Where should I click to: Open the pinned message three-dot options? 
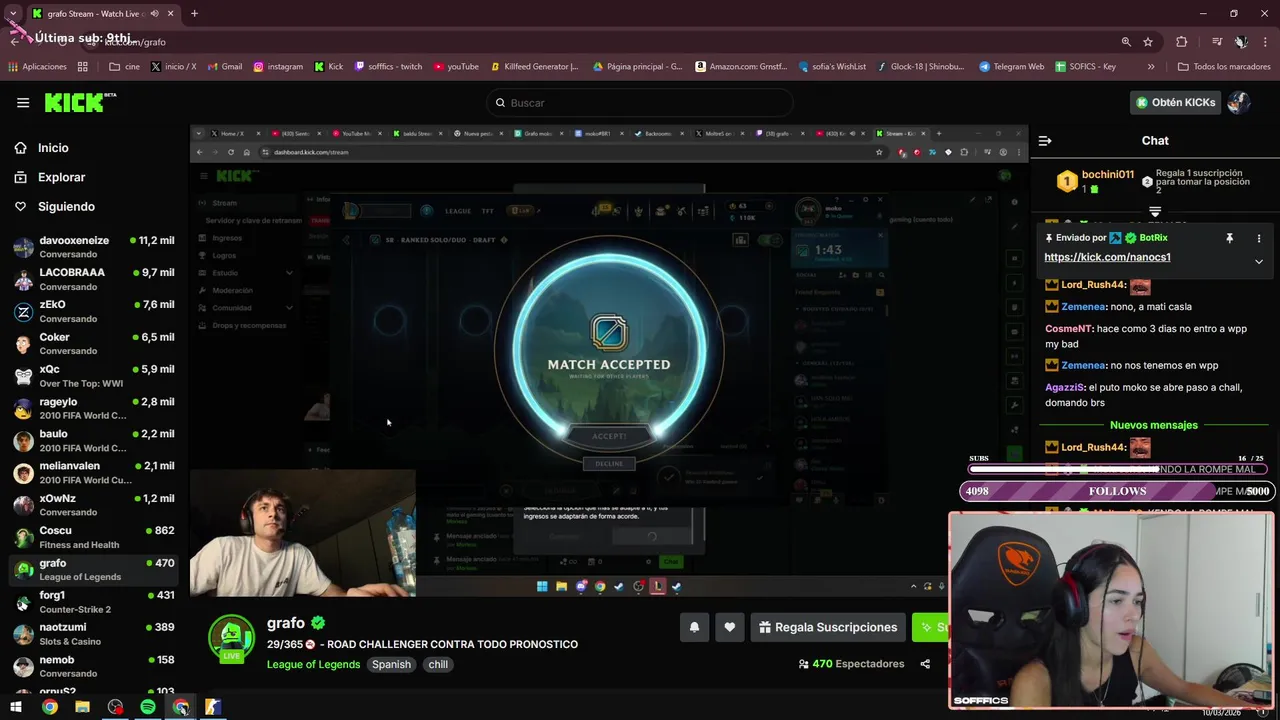[x=1259, y=238]
